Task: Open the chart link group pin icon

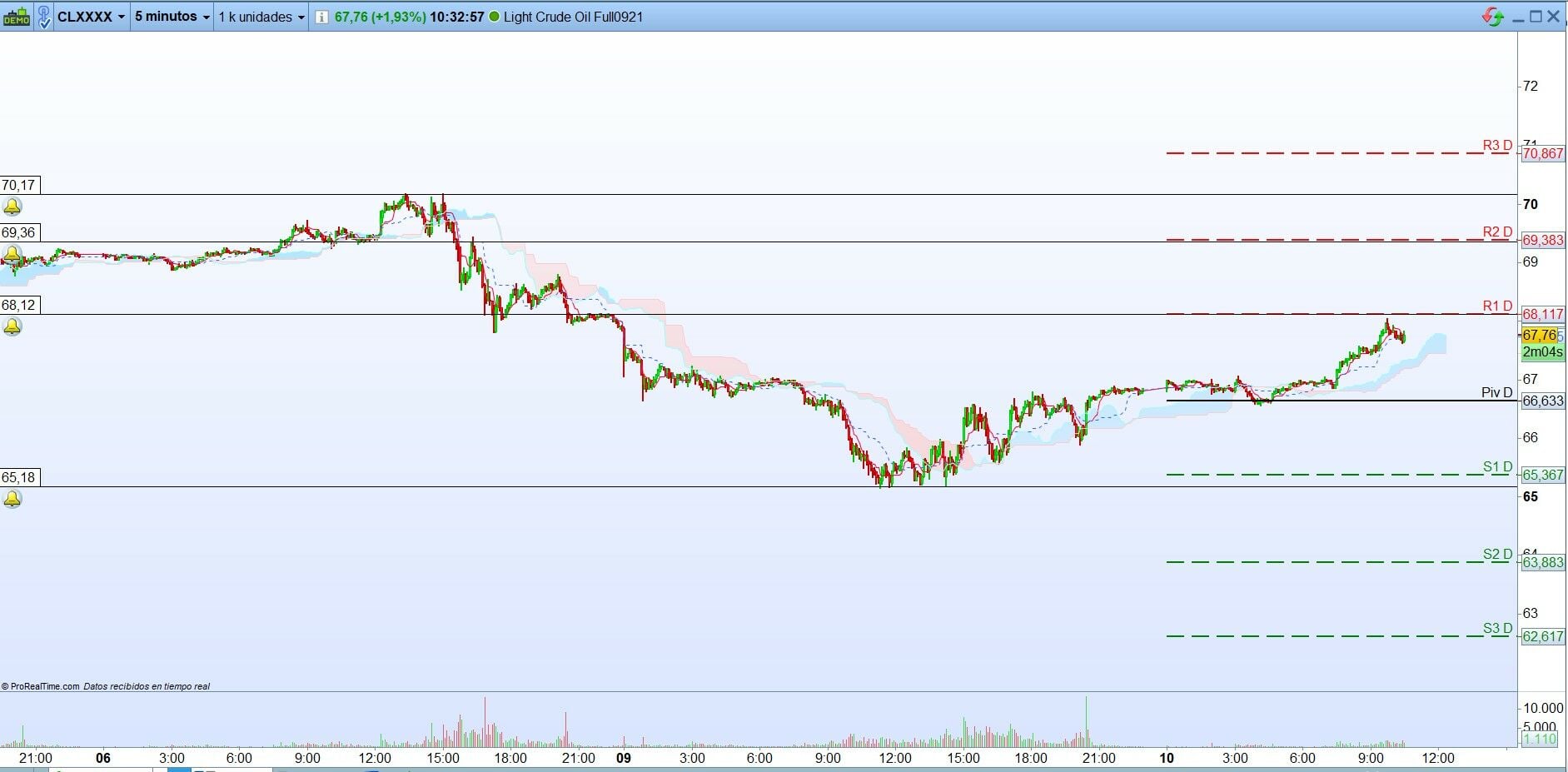Action: click(43, 16)
